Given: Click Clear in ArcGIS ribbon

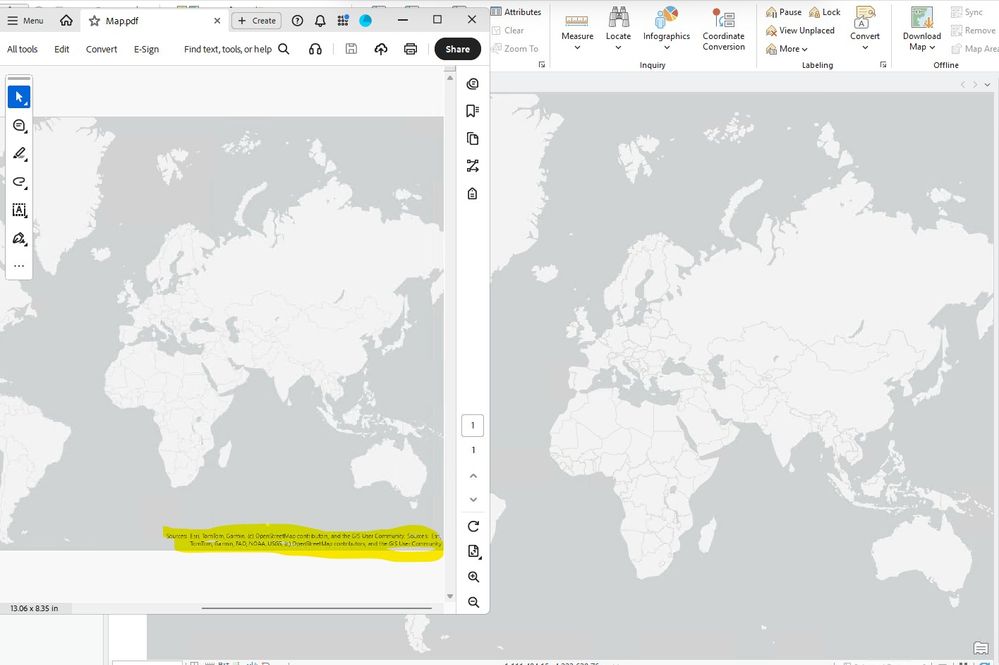Looking at the screenshot, I should coord(508,30).
